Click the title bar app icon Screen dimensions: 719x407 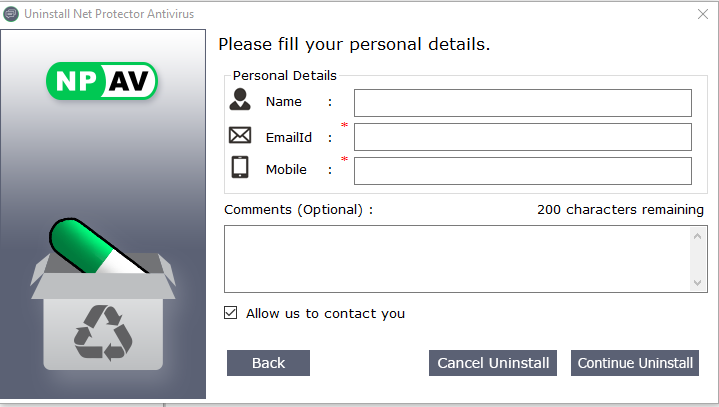click(x=11, y=14)
